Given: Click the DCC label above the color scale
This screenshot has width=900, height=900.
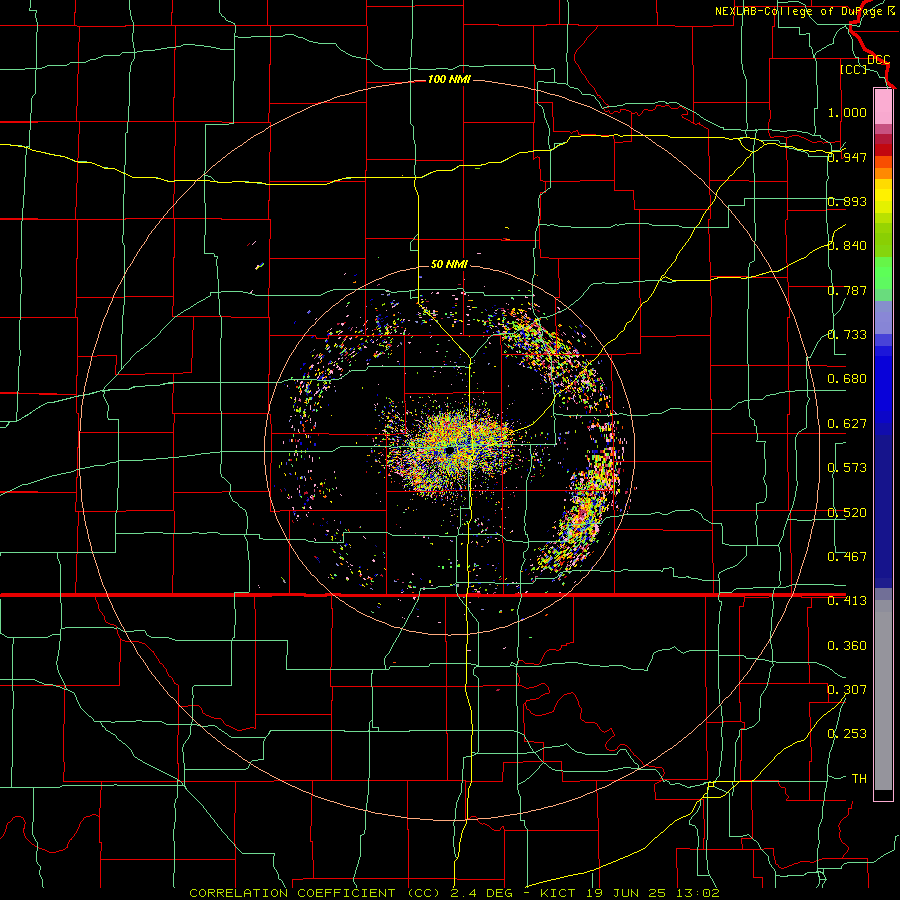Looking at the screenshot, I should tap(879, 60).
